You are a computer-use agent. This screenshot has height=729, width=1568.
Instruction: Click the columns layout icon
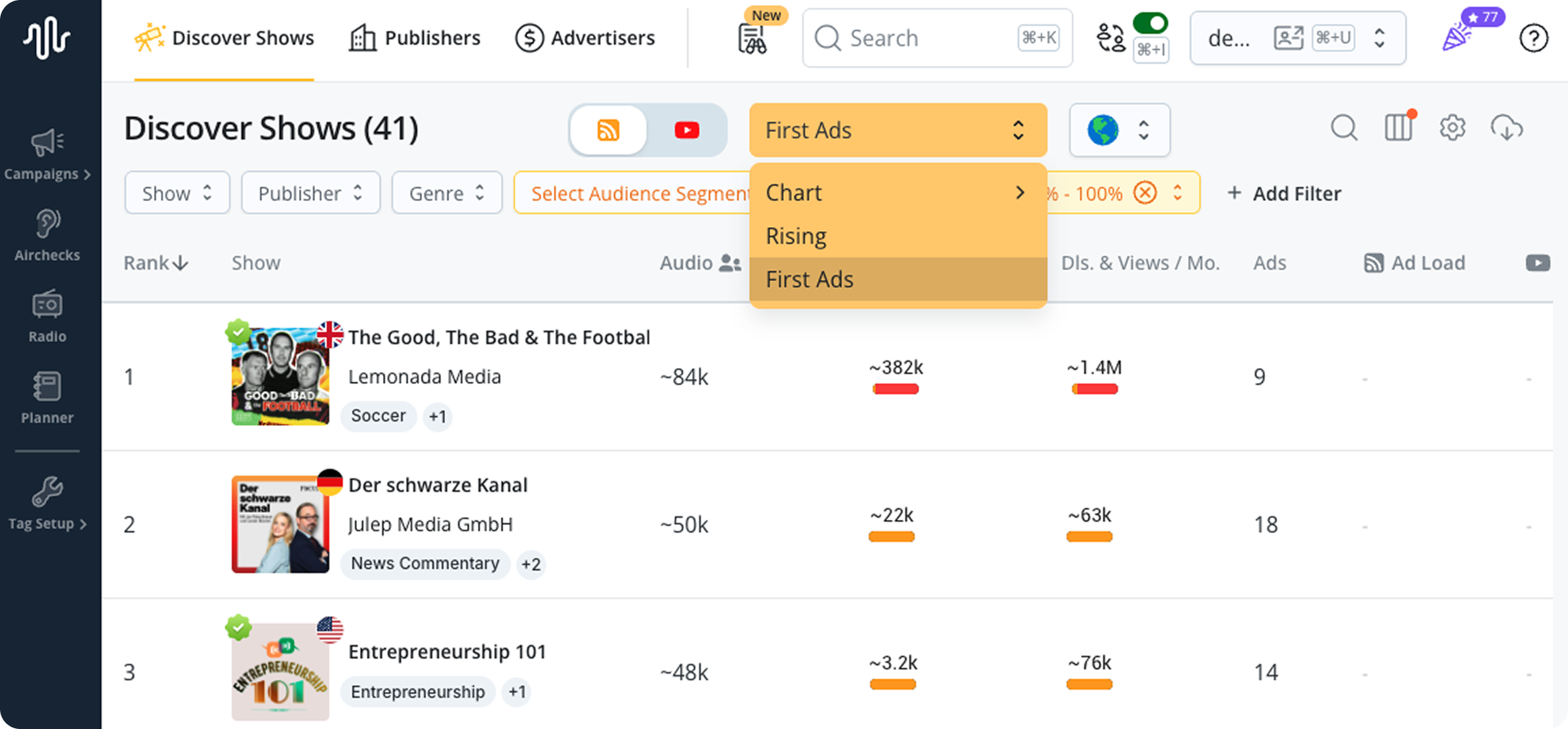pos(1399,128)
